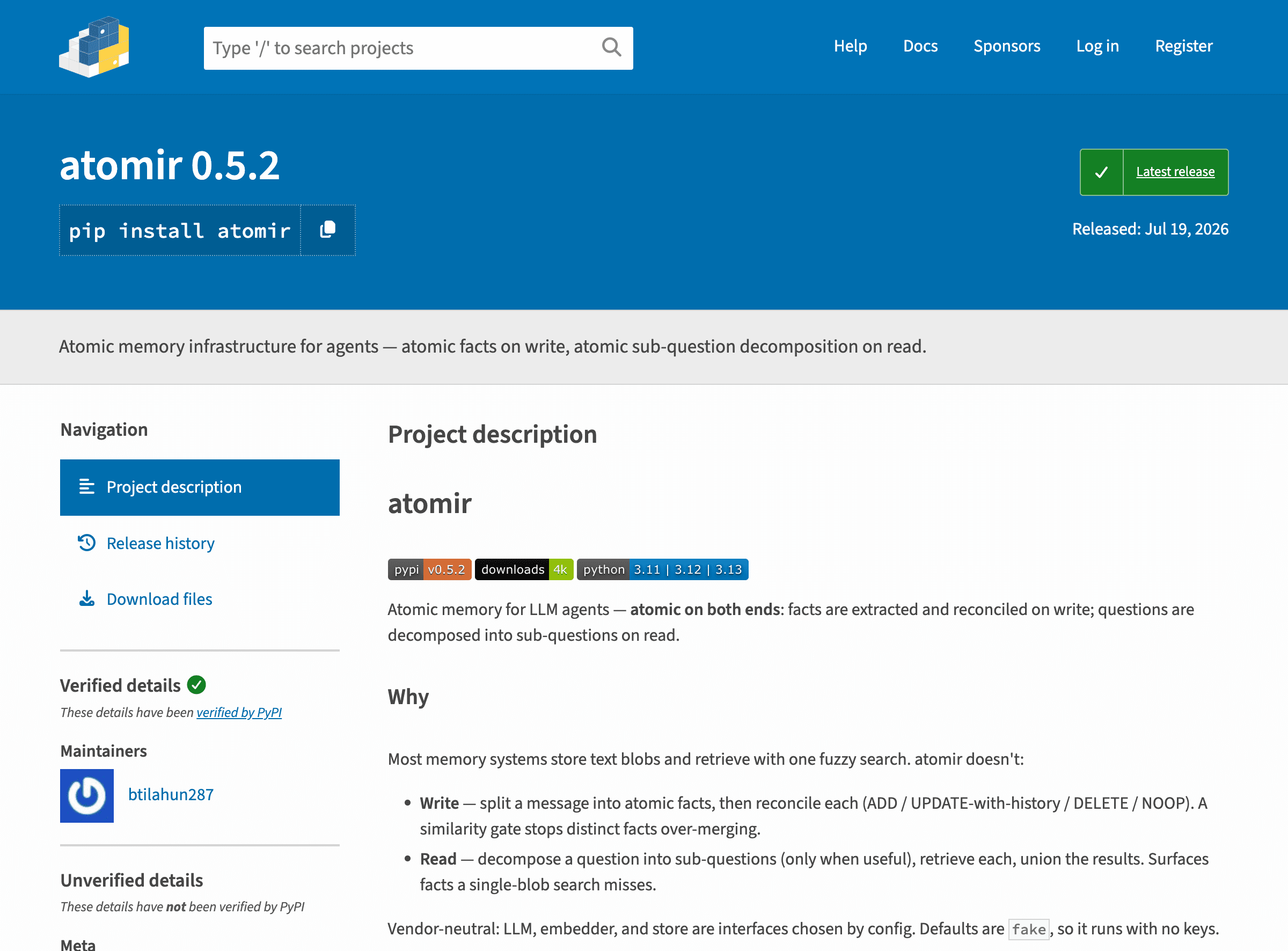Open the Release history tab

[160, 544]
